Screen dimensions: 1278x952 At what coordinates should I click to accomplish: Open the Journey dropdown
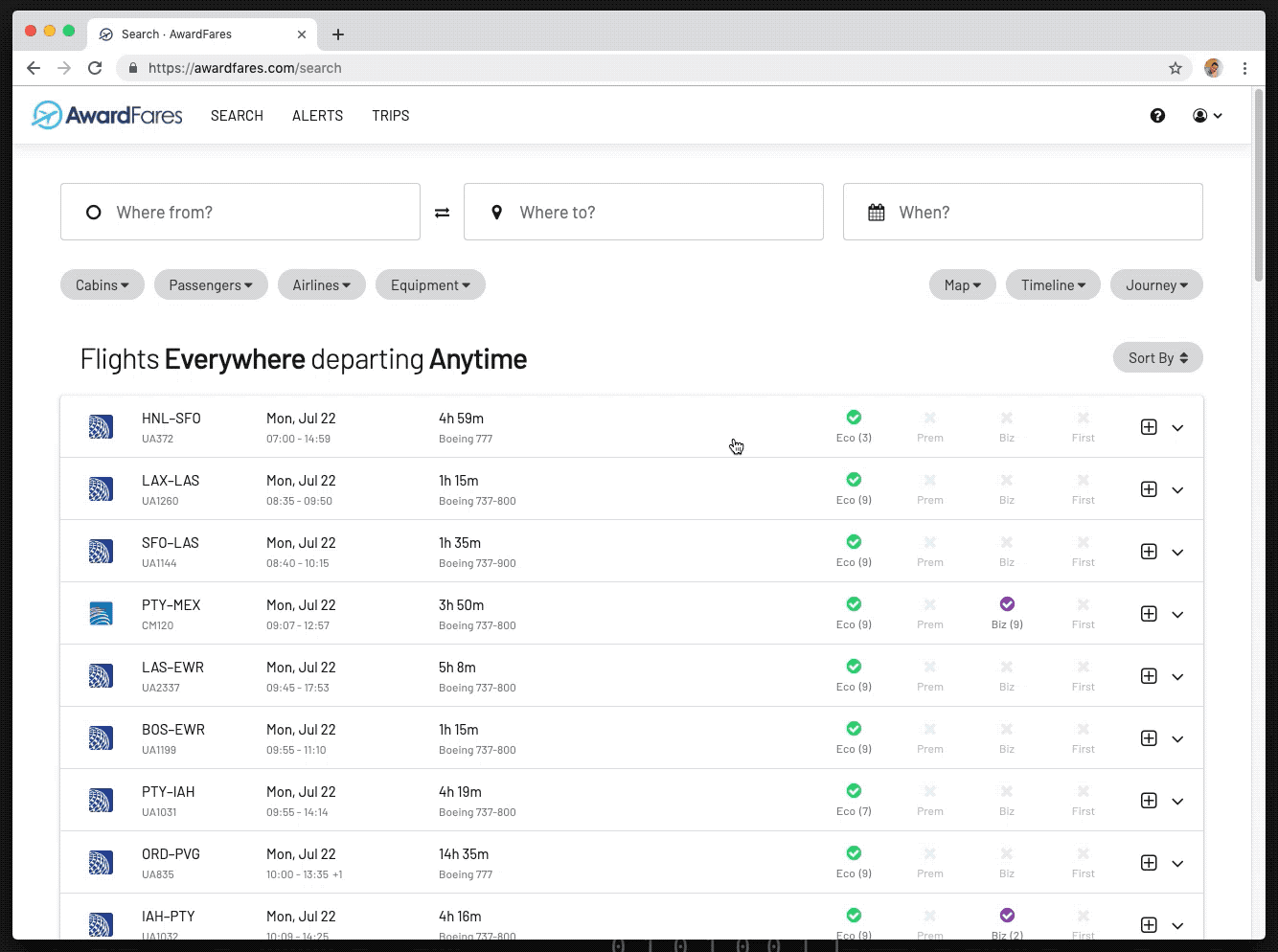pos(1156,284)
